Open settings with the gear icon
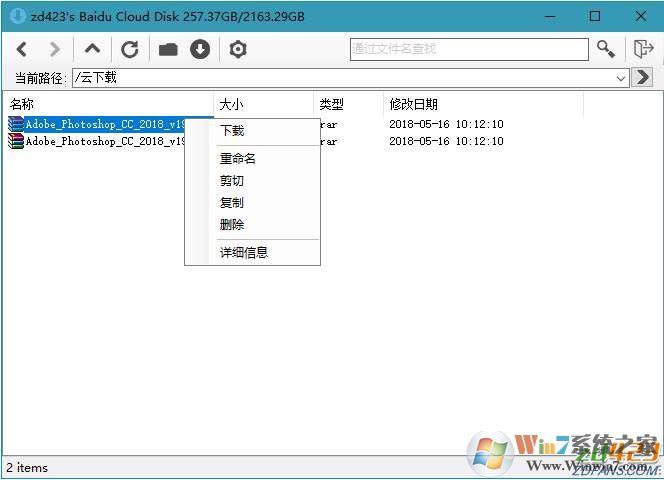664x480 pixels. pos(238,49)
